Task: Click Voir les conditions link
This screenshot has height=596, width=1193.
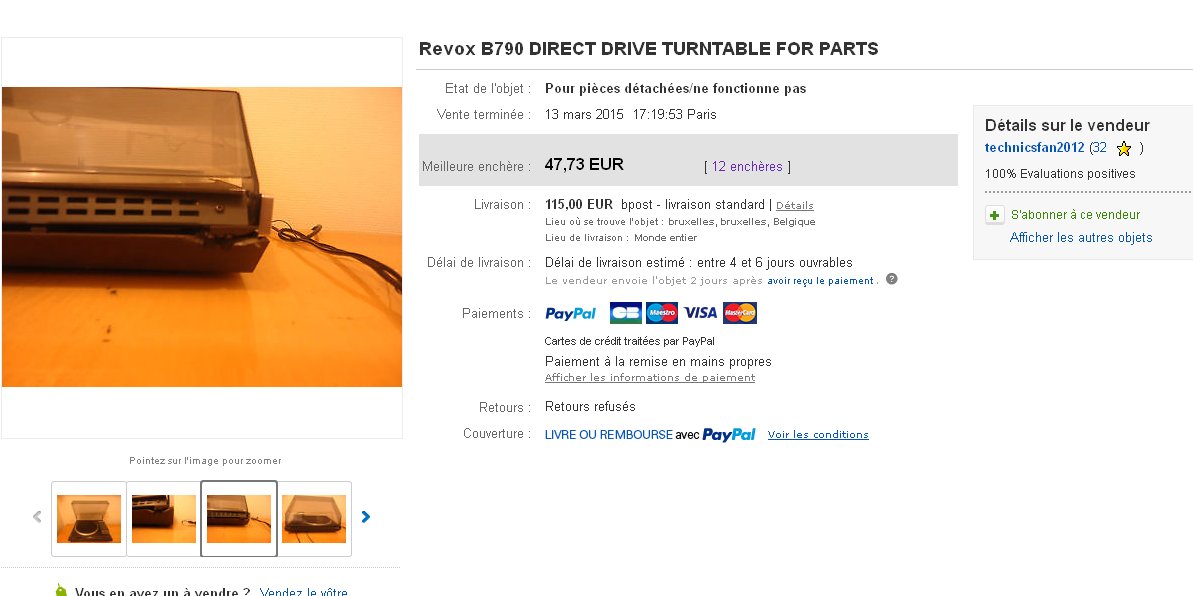Action: pyautogui.click(x=818, y=435)
